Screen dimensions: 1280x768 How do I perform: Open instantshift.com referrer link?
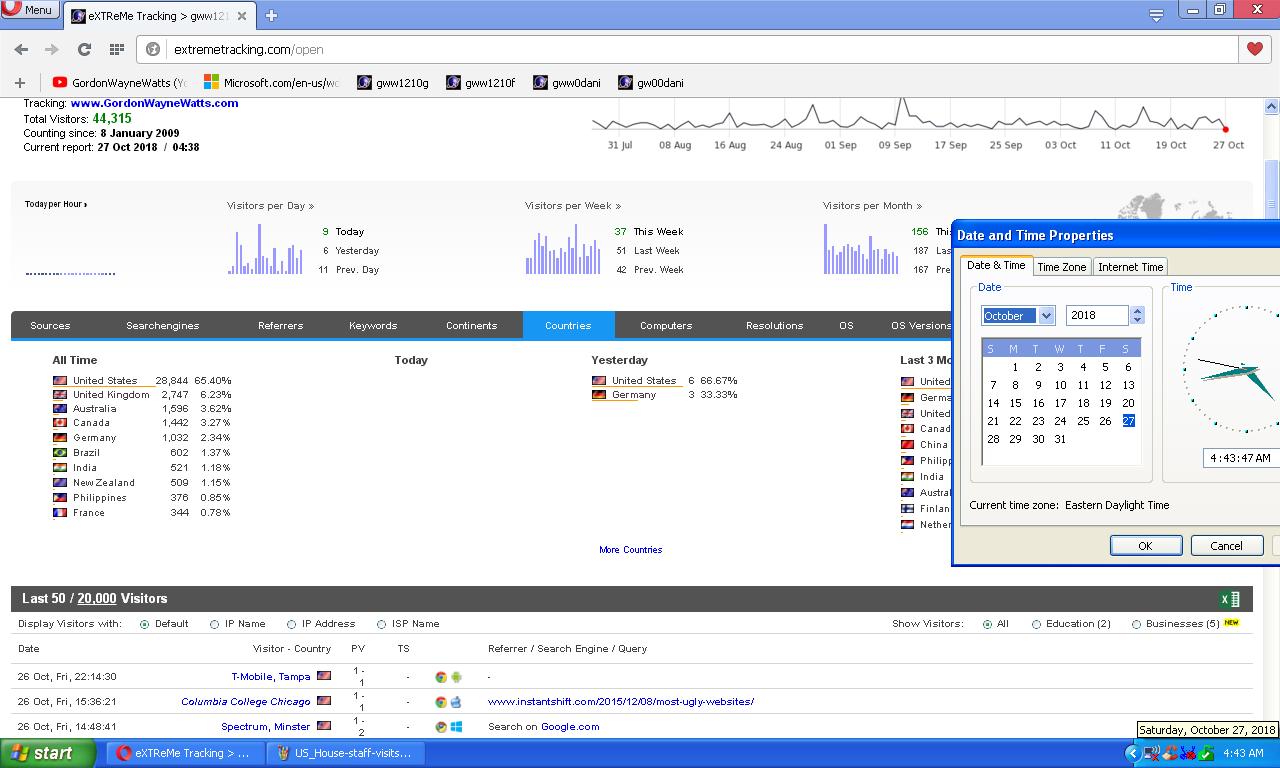coord(621,702)
